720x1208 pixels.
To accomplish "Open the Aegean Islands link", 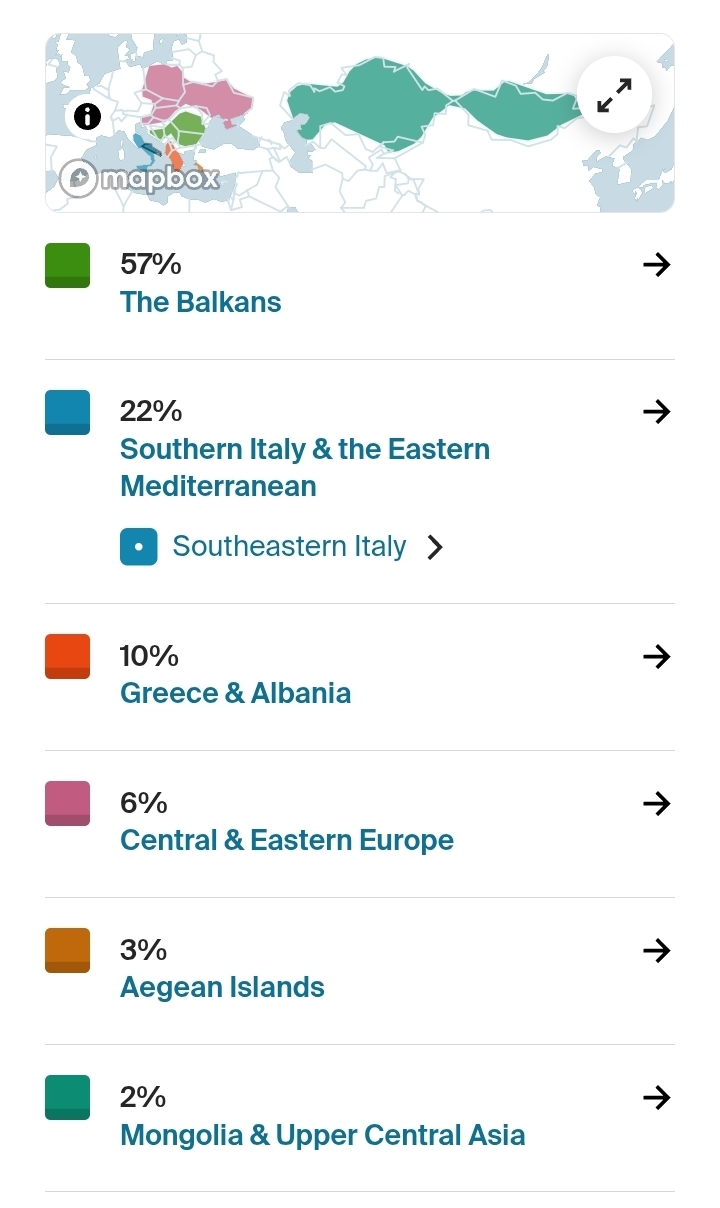I will pos(222,987).
